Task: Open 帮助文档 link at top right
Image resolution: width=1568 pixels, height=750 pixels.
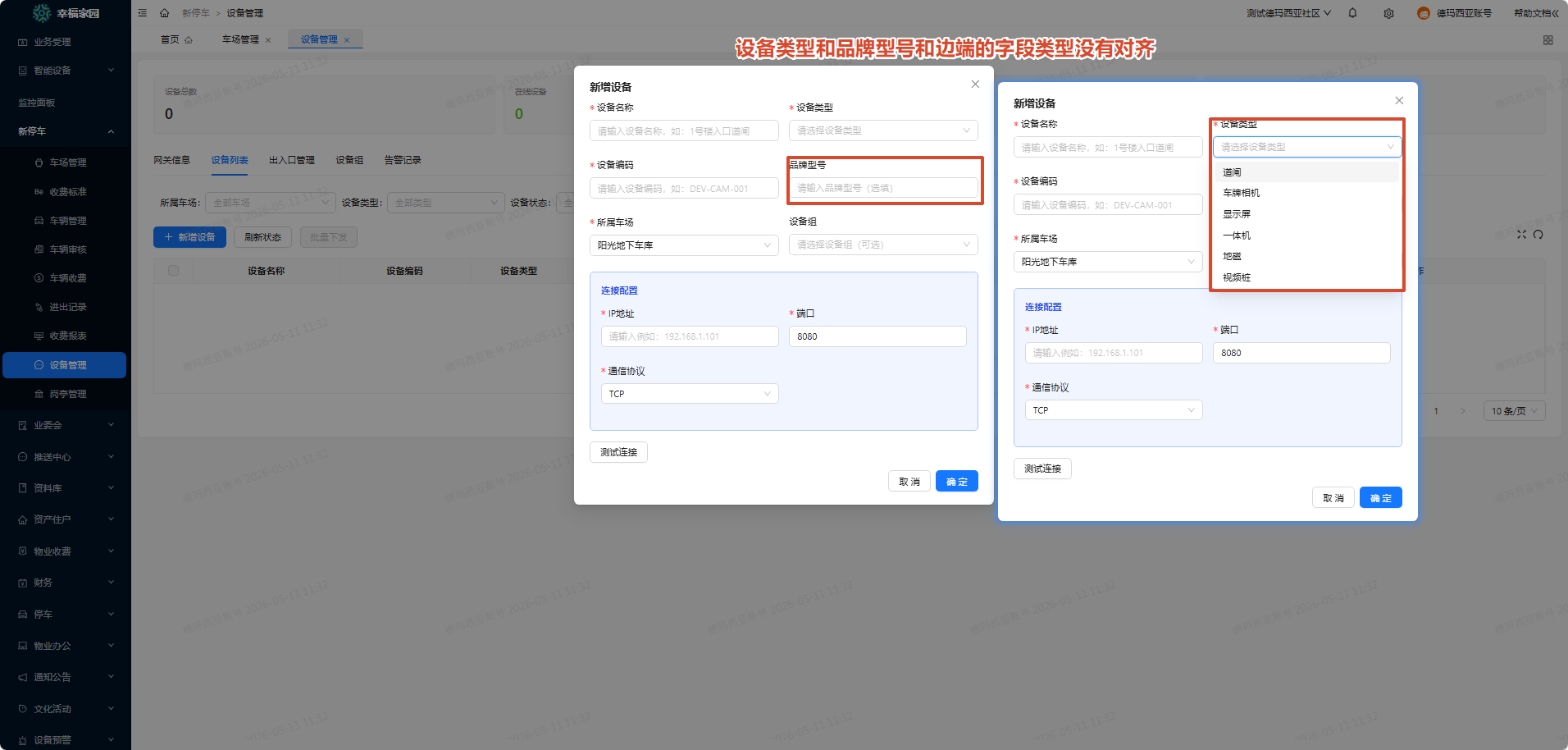Action: coord(1536,13)
